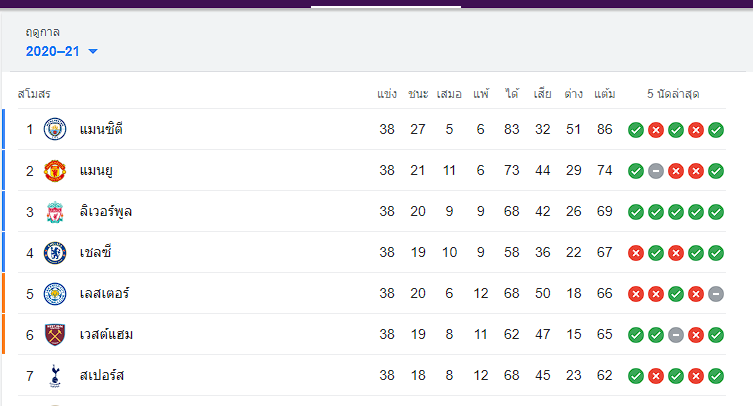Screen dimensions: 753x406
Task: Click the แต้ม points column header
Action: click(605, 94)
